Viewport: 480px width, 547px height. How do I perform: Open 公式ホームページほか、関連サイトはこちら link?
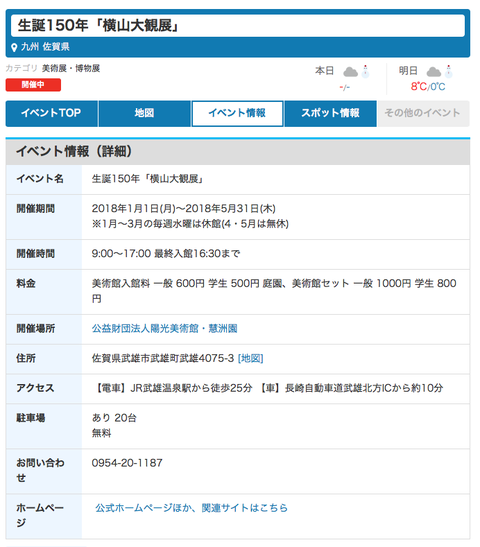192,508
